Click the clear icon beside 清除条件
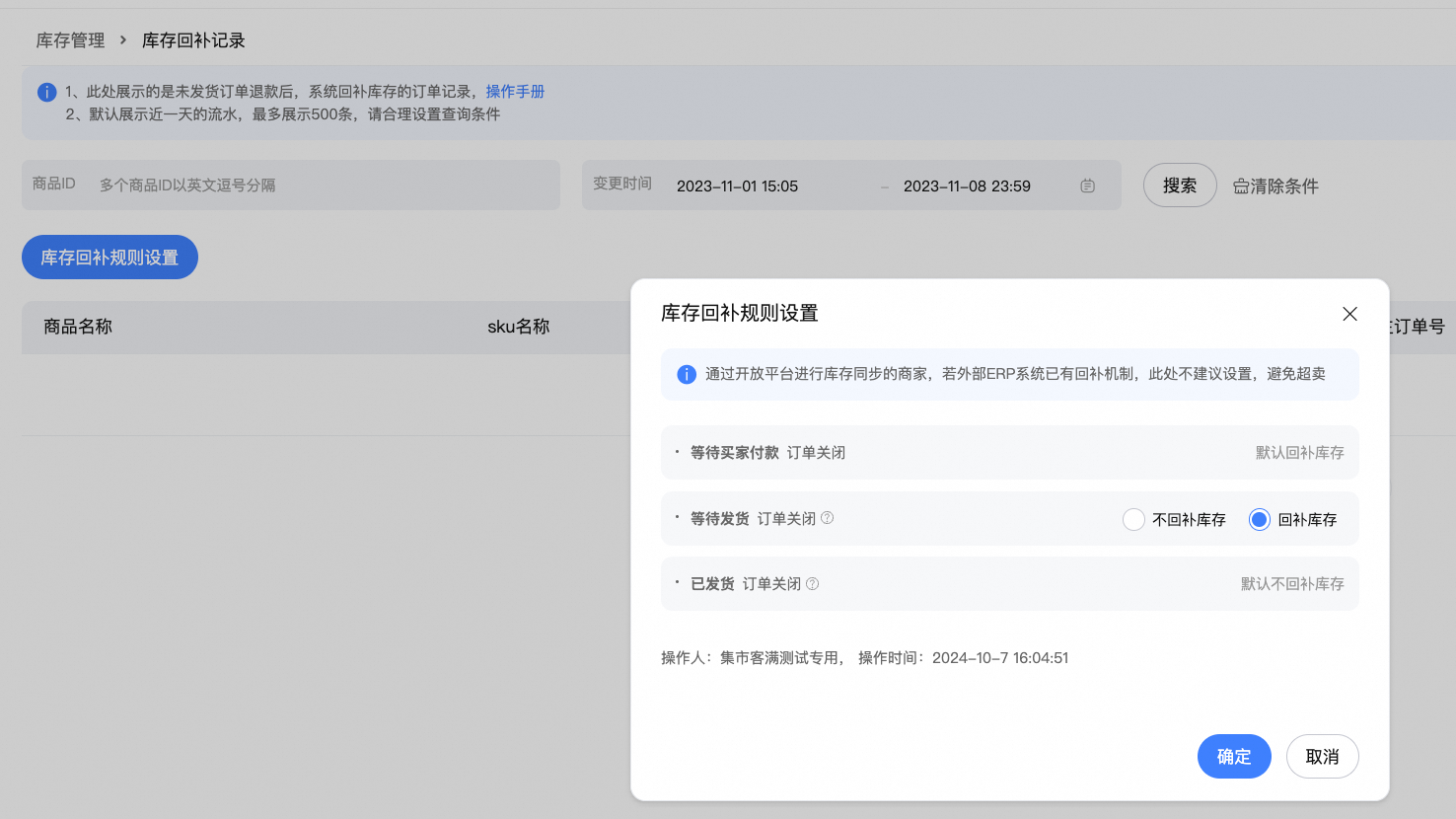Image resolution: width=1456 pixels, height=819 pixels. (1241, 186)
